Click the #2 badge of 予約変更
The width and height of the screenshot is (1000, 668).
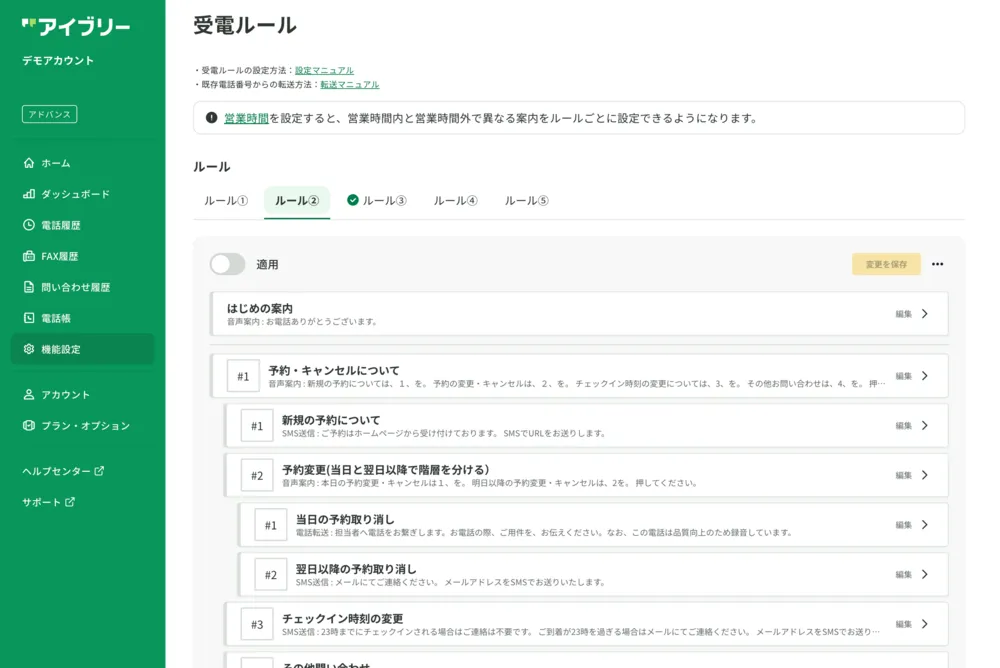click(257, 475)
